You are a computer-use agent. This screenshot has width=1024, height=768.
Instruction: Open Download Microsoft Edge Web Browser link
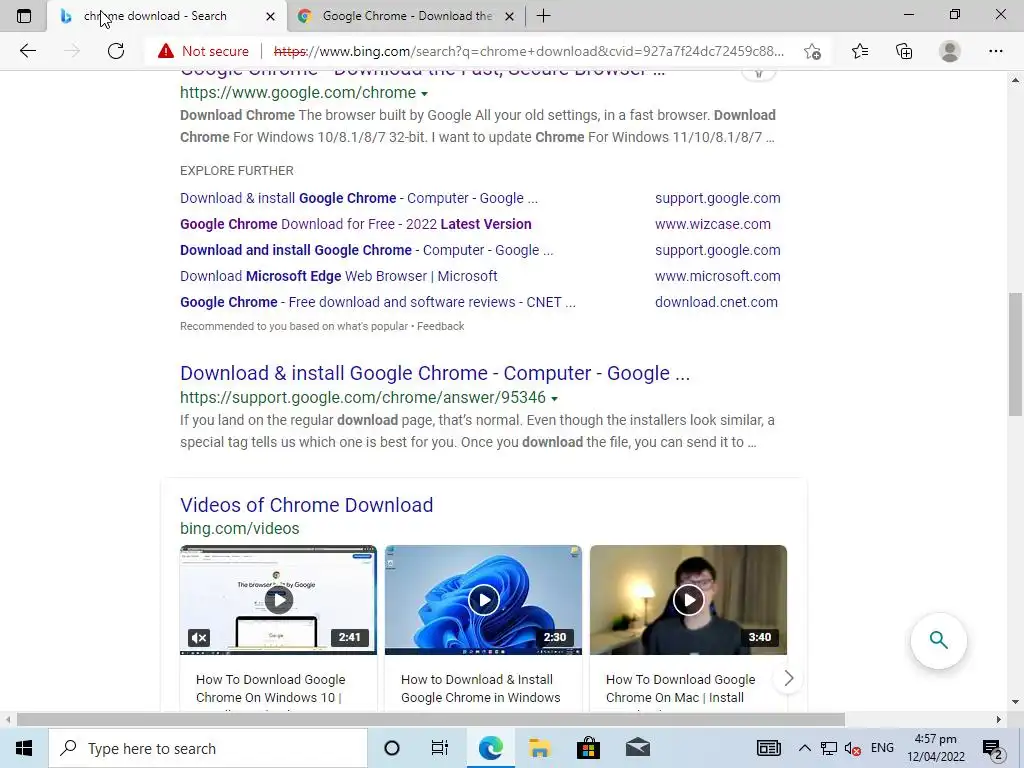coord(339,276)
